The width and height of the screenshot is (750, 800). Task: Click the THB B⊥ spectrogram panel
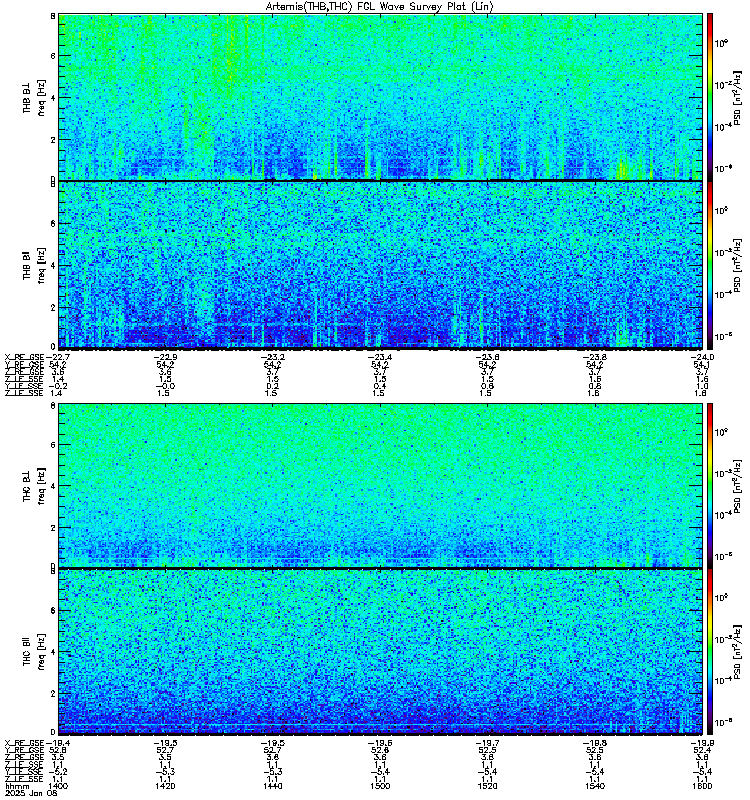coord(381,97)
